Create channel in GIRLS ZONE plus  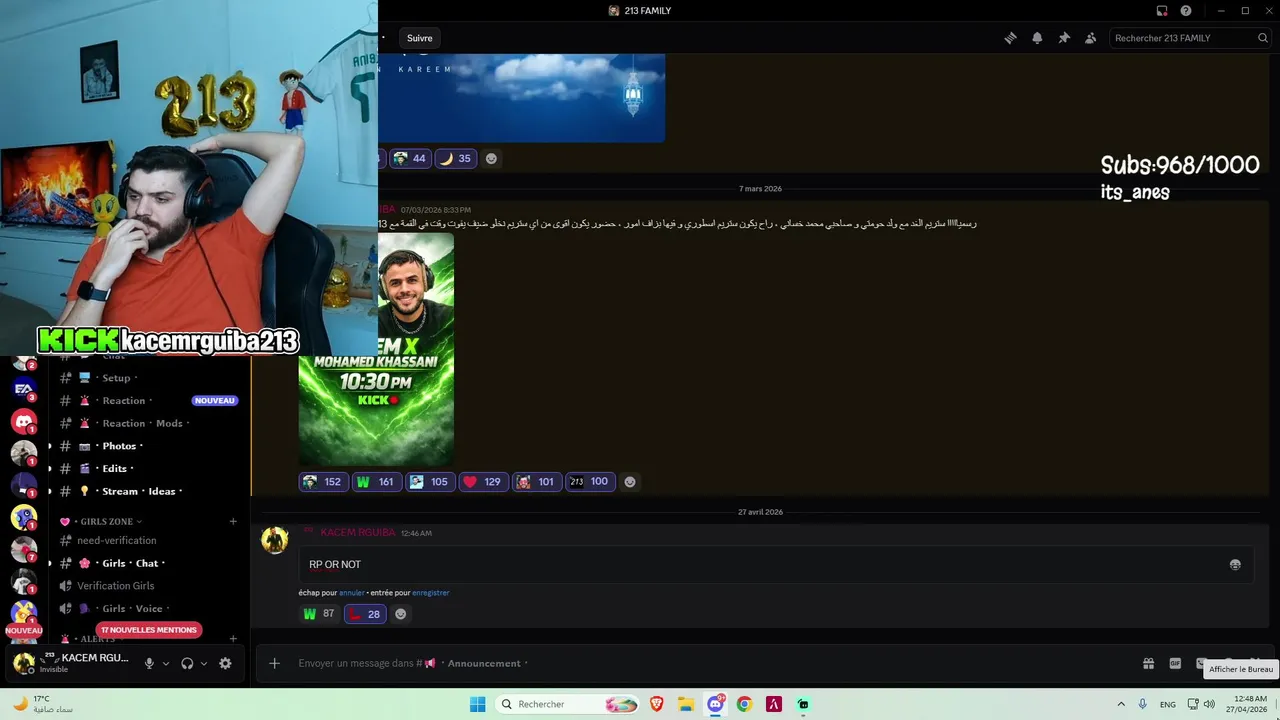point(233,522)
